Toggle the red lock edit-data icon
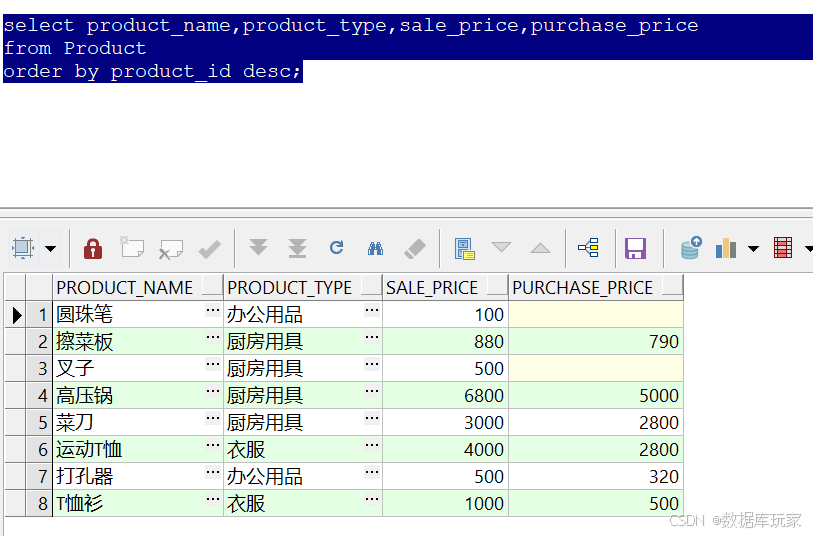 click(x=93, y=248)
